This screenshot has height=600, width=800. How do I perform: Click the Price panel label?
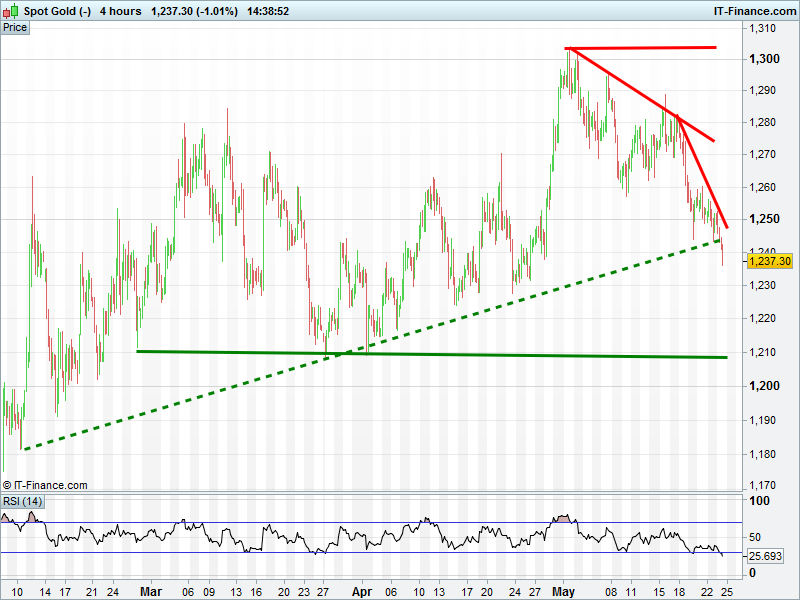pos(15,28)
